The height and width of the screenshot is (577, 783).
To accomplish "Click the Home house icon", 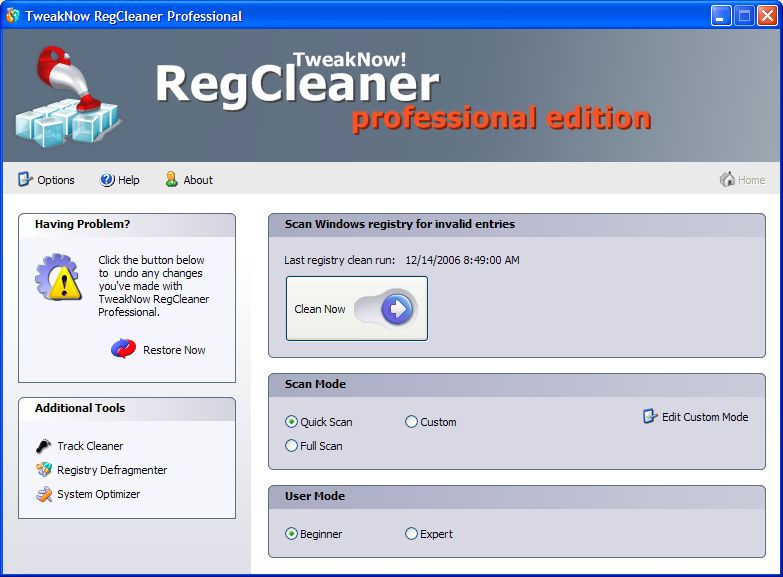I will click(x=727, y=179).
